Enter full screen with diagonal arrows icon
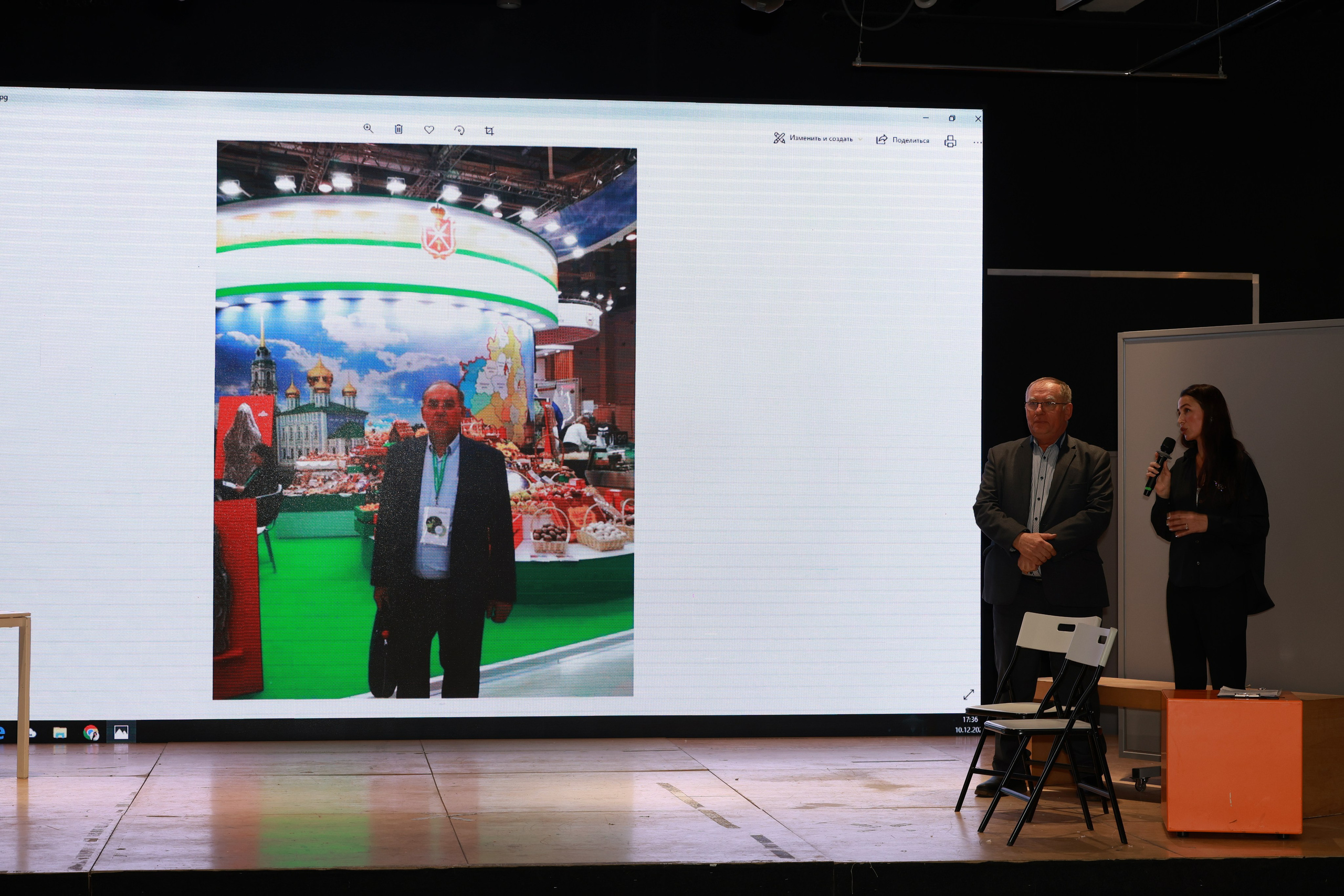The width and height of the screenshot is (1344, 896). (x=969, y=694)
